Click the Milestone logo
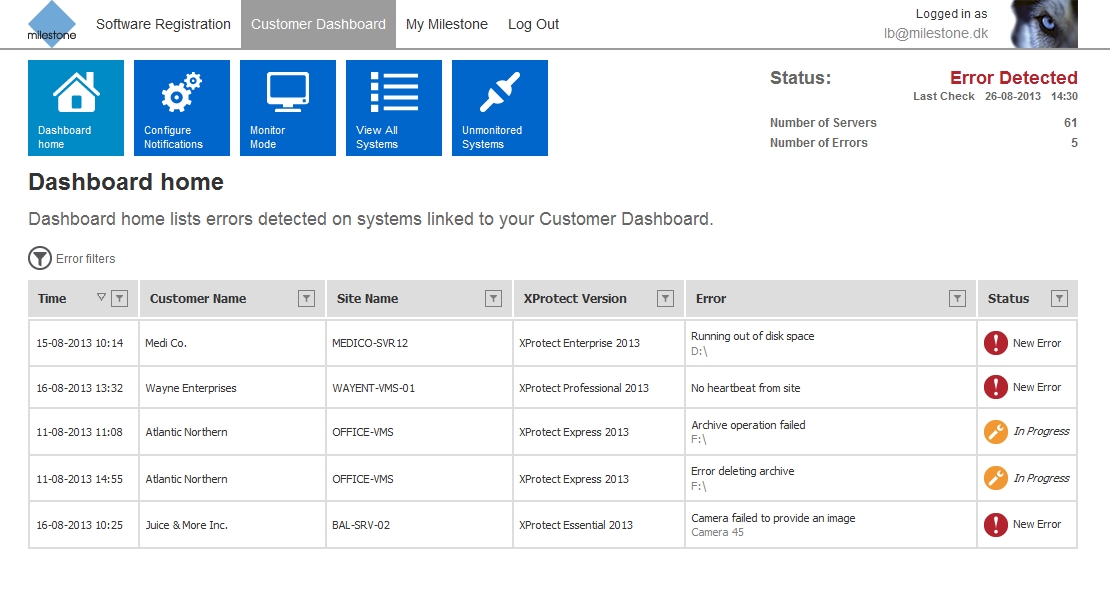The width and height of the screenshot is (1110, 589). [52, 25]
